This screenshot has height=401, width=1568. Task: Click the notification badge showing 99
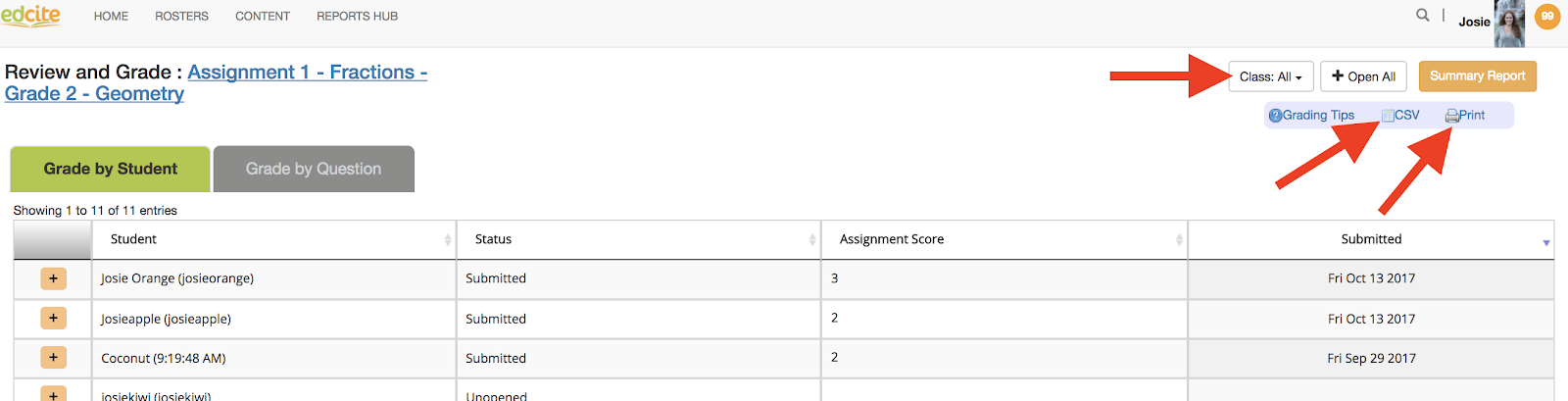(x=1547, y=16)
